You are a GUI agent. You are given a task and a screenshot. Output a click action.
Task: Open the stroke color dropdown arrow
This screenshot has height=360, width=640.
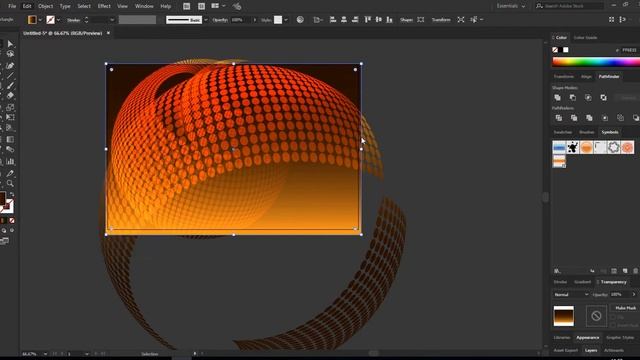coord(58,20)
